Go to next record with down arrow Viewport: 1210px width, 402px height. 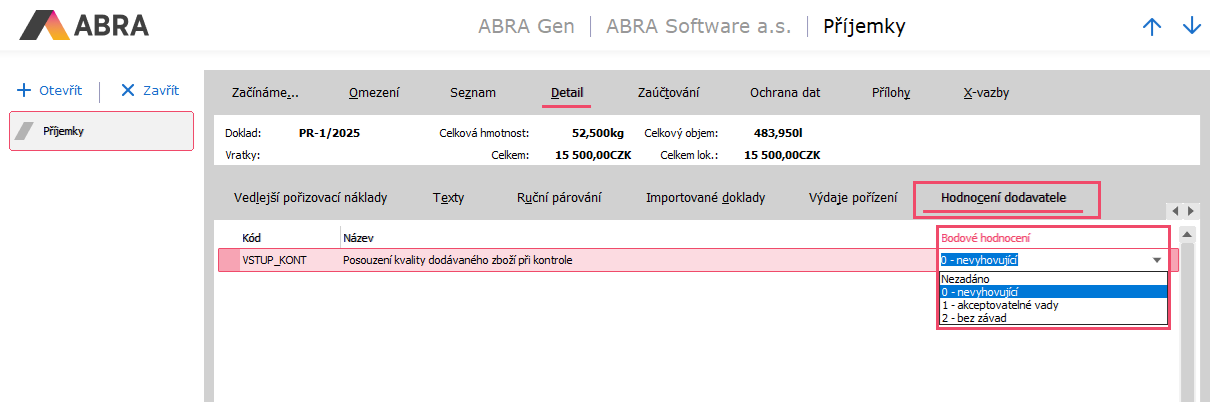[x=1191, y=27]
